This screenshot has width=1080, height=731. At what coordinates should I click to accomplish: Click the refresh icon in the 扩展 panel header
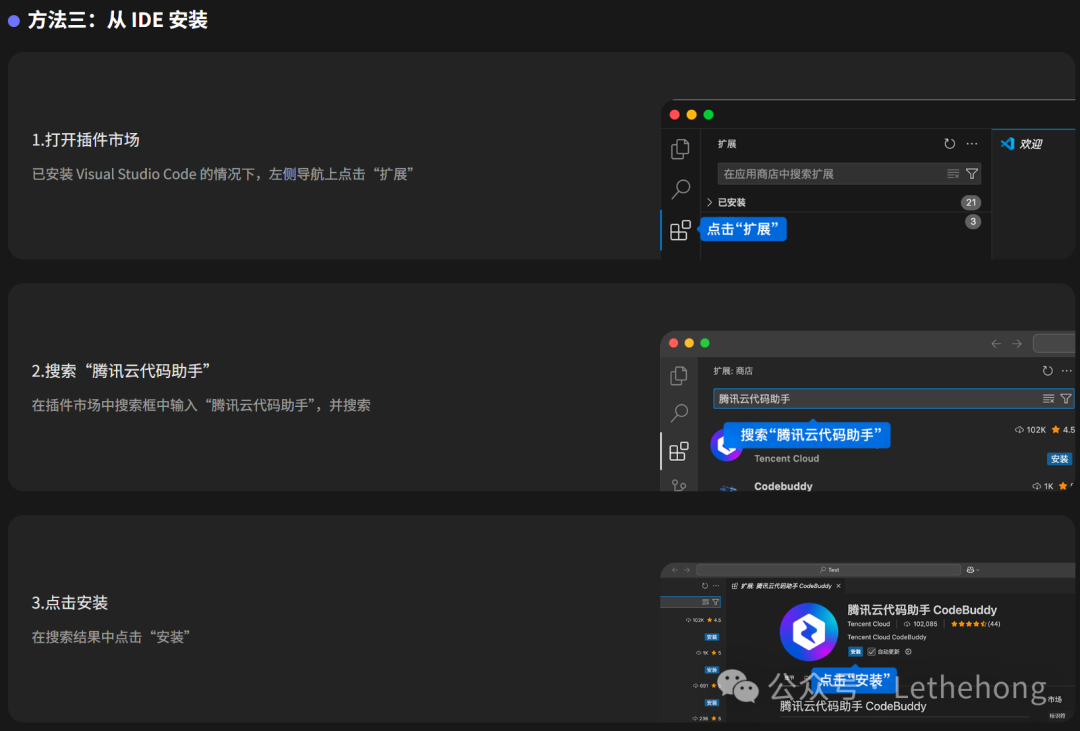949,143
